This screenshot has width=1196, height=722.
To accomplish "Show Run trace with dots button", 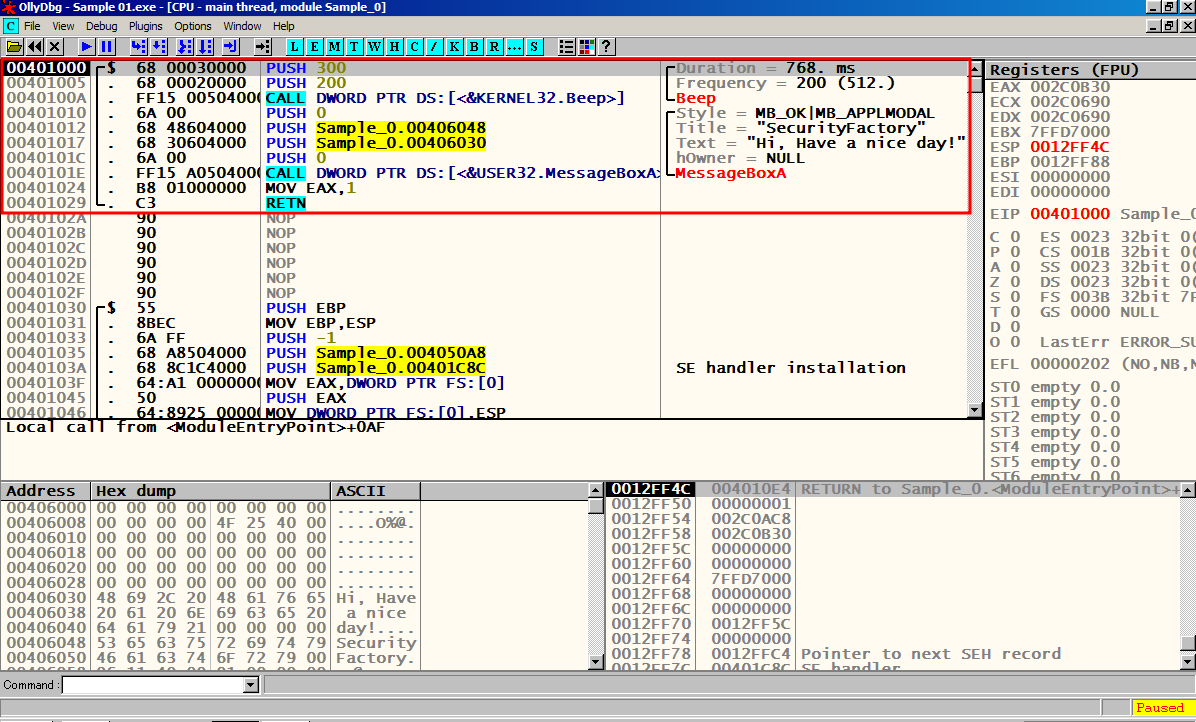I will click(x=514, y=47).
